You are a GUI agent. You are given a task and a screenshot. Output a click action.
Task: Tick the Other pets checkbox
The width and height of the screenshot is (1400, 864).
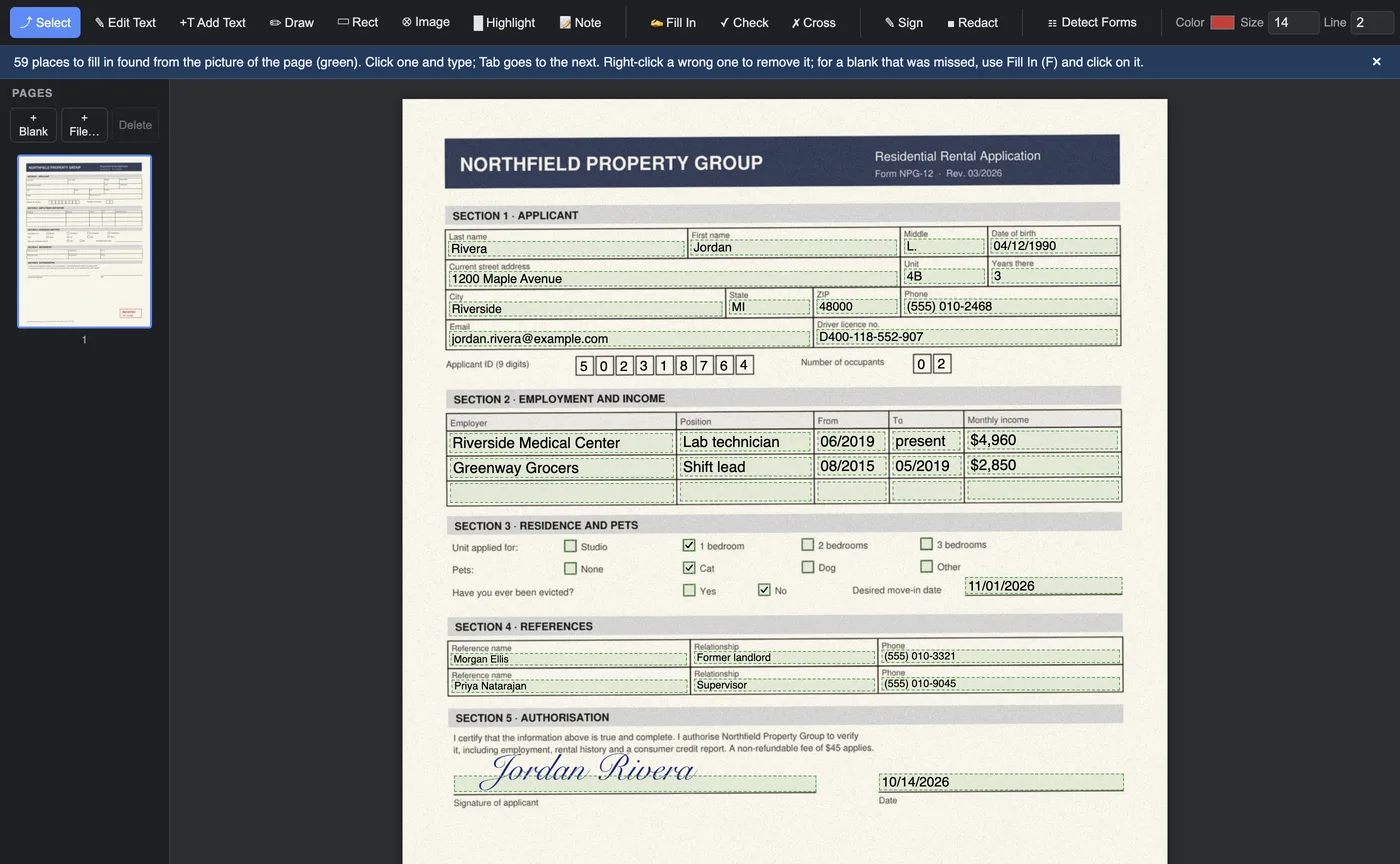point(927,566)
